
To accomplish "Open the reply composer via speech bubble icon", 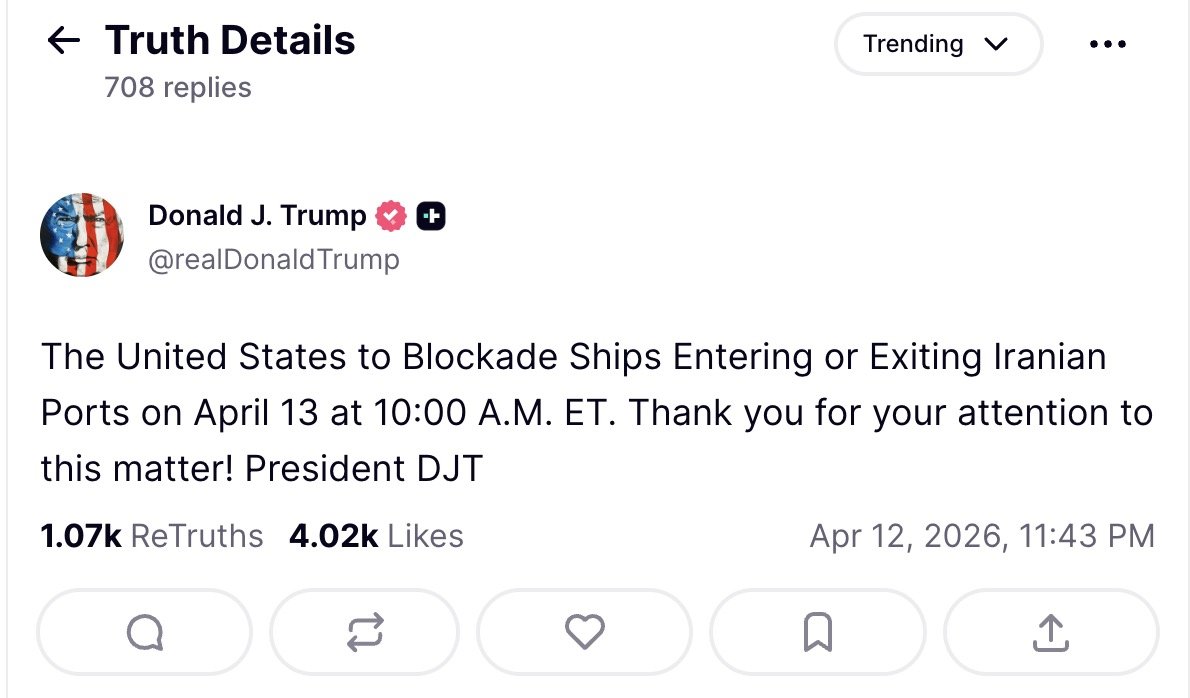I will 144,631.
